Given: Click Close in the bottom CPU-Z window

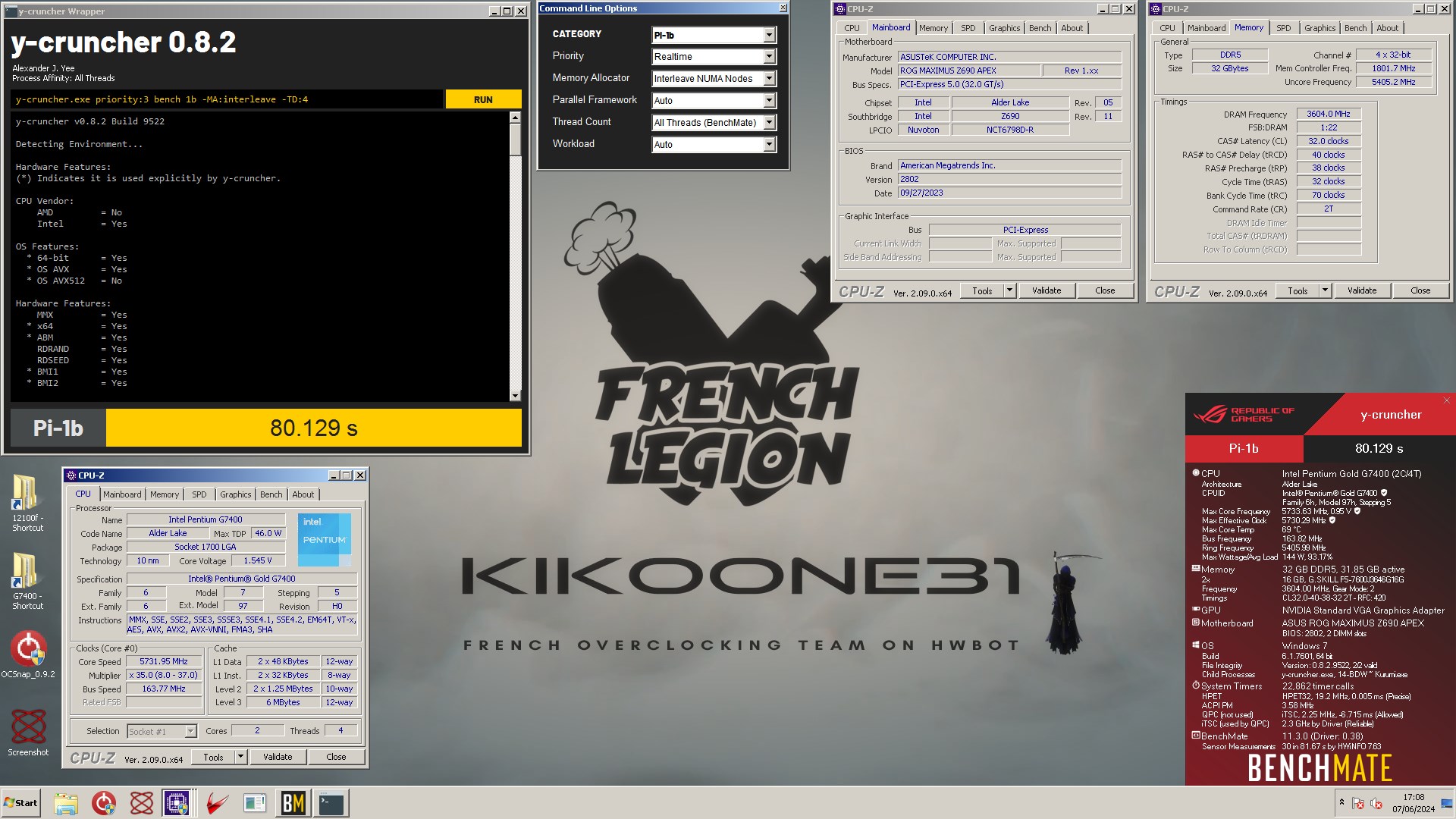Looking at the screenshot, I should [336, 757].
